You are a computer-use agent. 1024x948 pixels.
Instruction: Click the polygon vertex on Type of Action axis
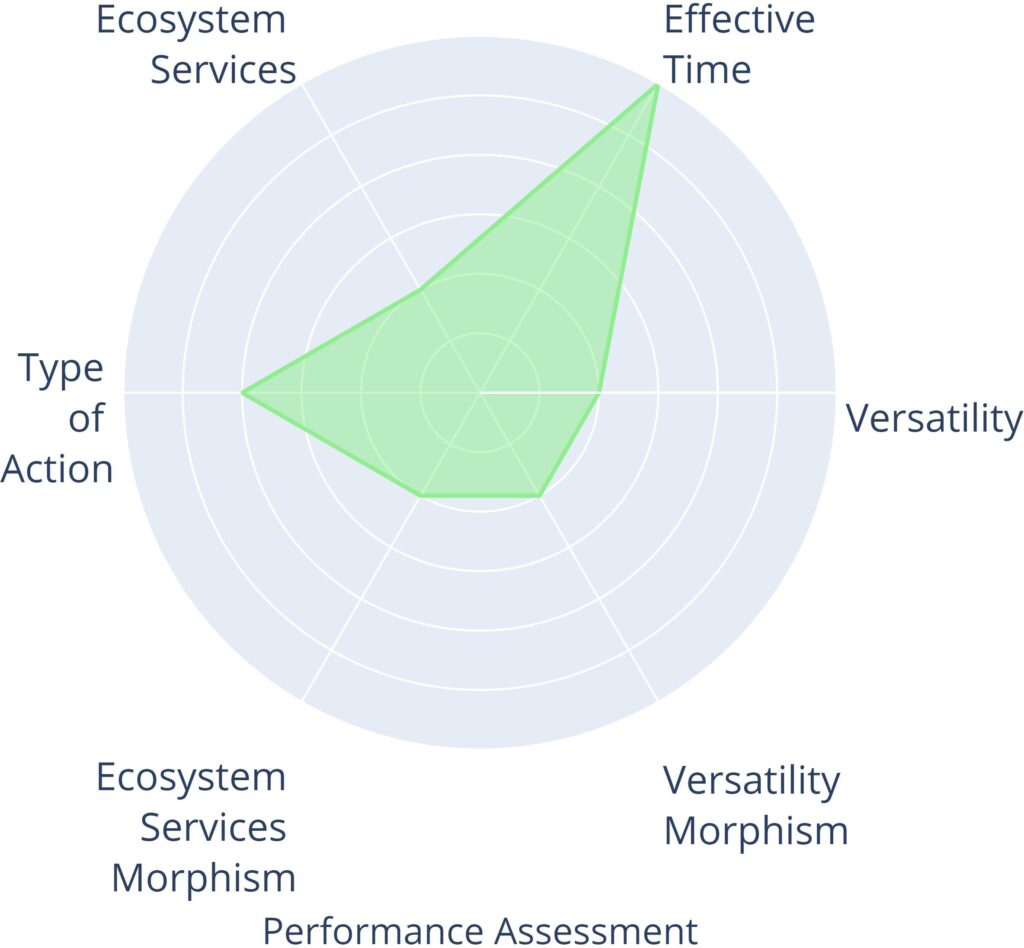[243, 392]
